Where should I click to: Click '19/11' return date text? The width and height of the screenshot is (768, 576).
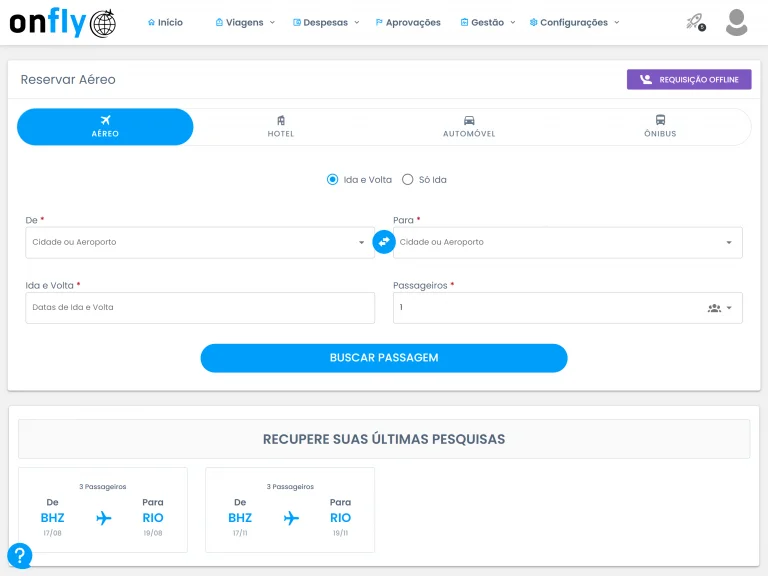click(340, 533)
